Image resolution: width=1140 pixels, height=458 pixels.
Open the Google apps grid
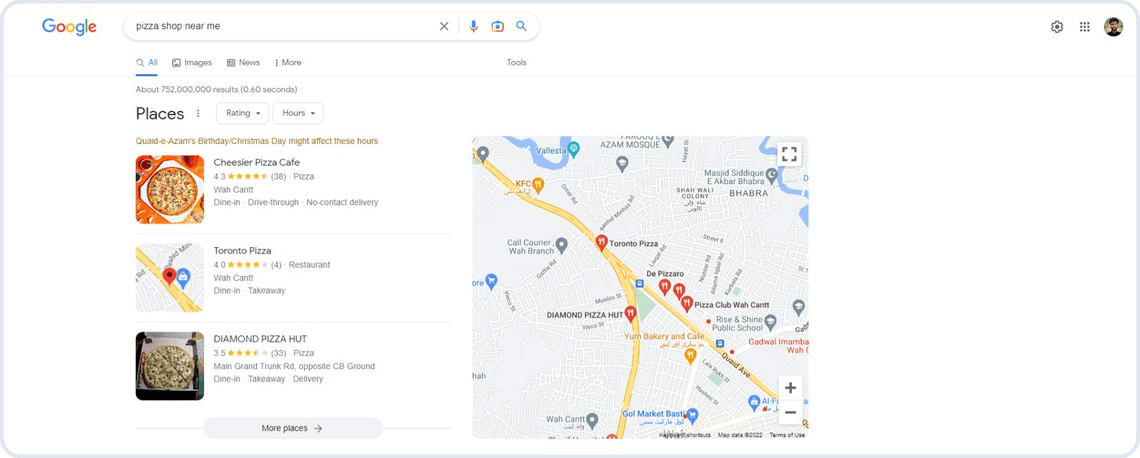pyautogui.click(x=1085, y=27)
